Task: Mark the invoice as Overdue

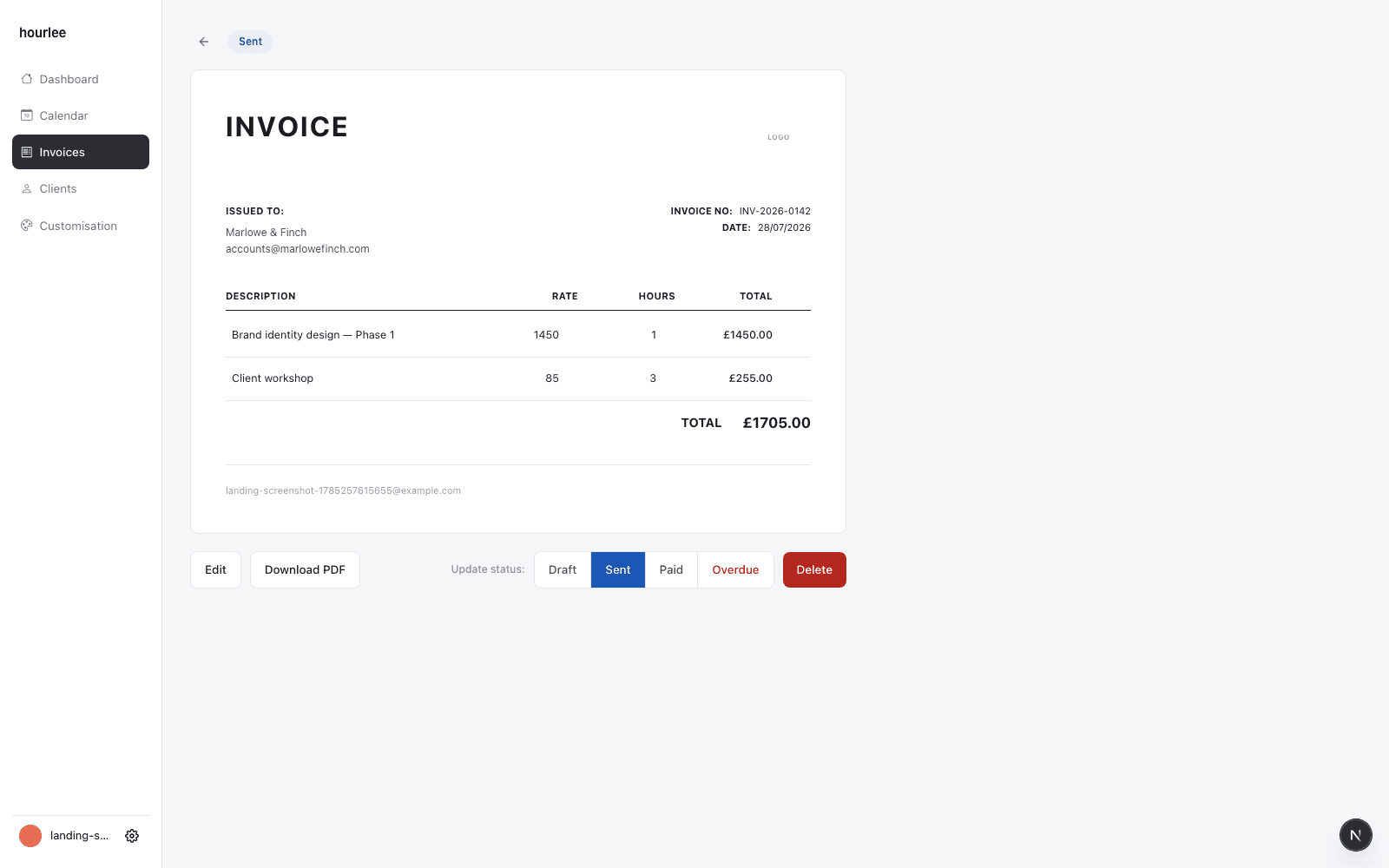Action: click(735, 570)
